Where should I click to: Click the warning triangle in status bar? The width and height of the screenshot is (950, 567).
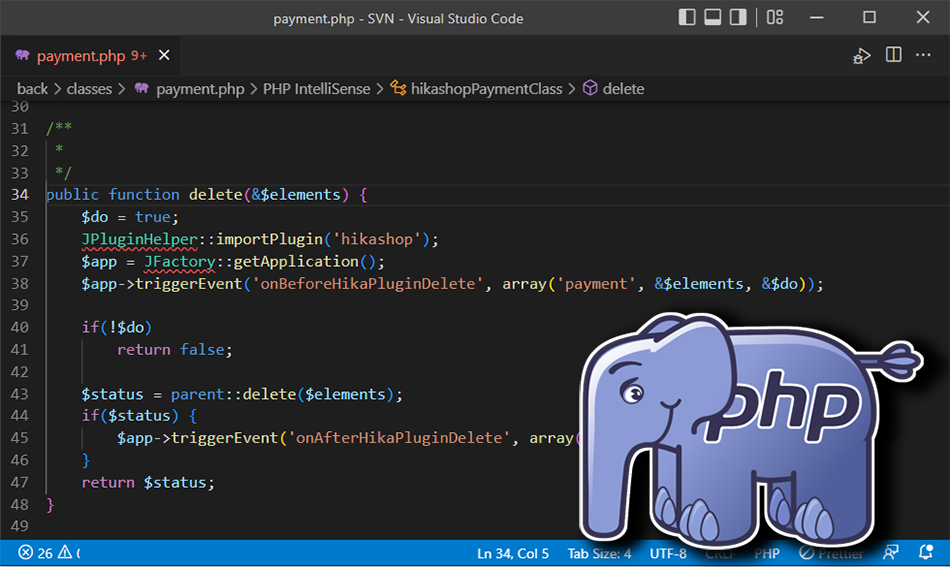(65, 552)
